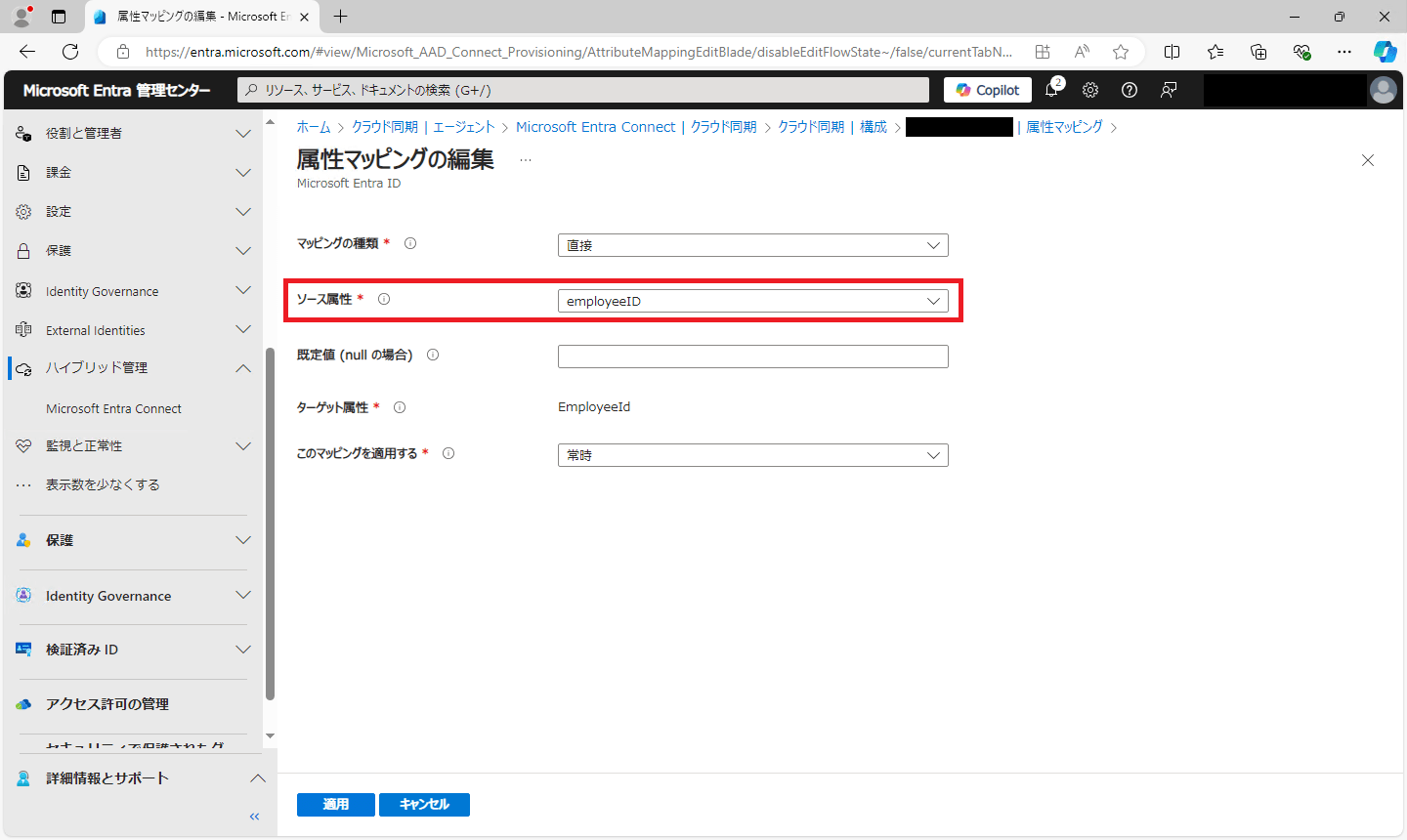Viewport: 1407px width, 840px height.
Task: Add page to favorites with star icon
Action: (1121, 52)
